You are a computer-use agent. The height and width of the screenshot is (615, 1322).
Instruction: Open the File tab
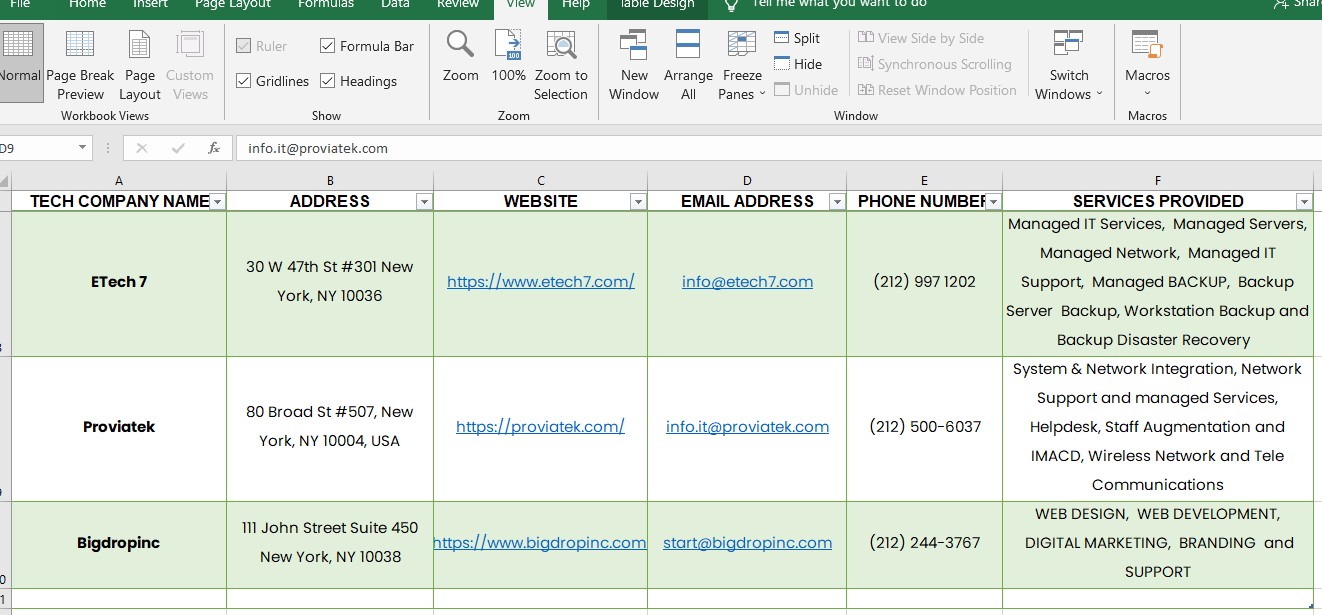(20, 5)
